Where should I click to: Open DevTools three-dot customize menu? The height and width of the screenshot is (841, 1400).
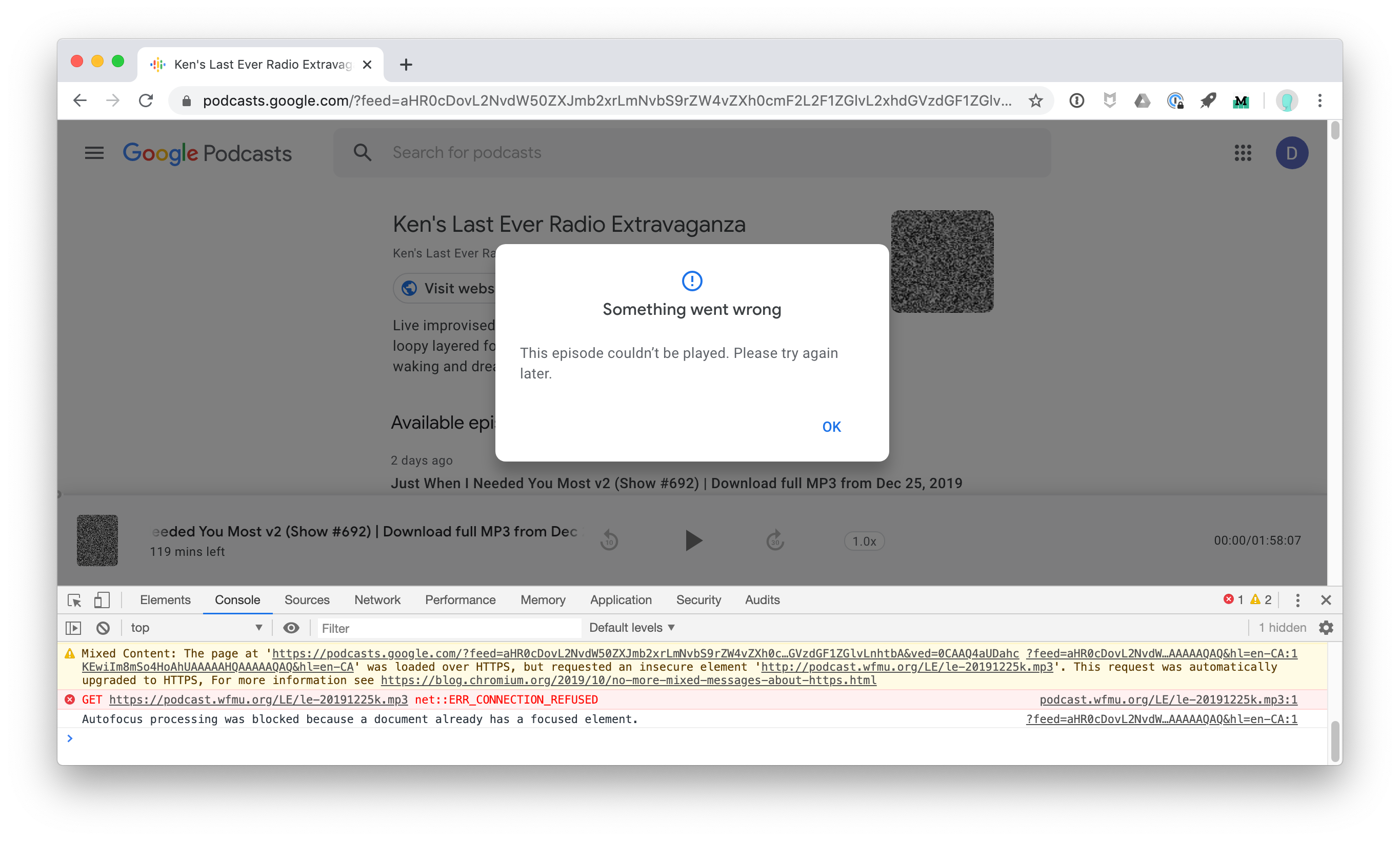pos(1297,599)
